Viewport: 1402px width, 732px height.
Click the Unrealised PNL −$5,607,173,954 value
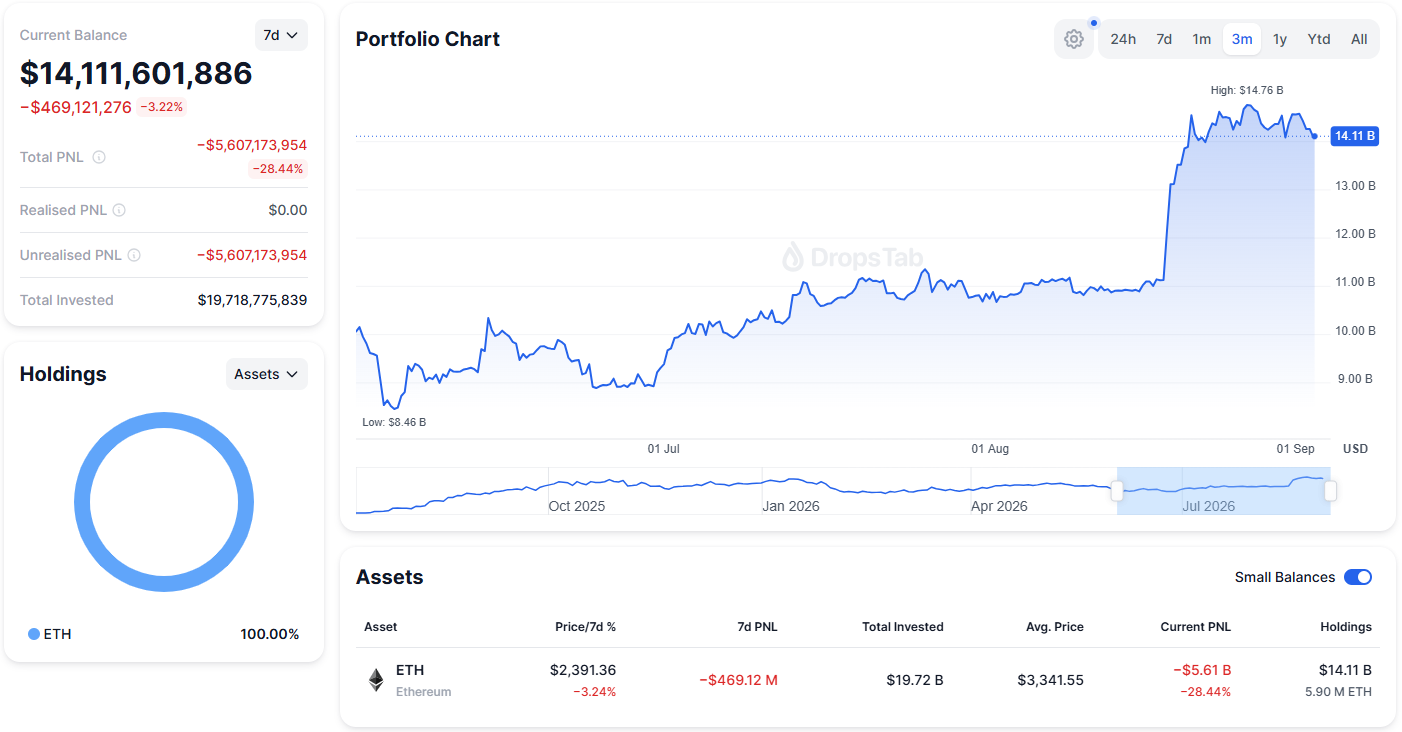click(251, 255)
